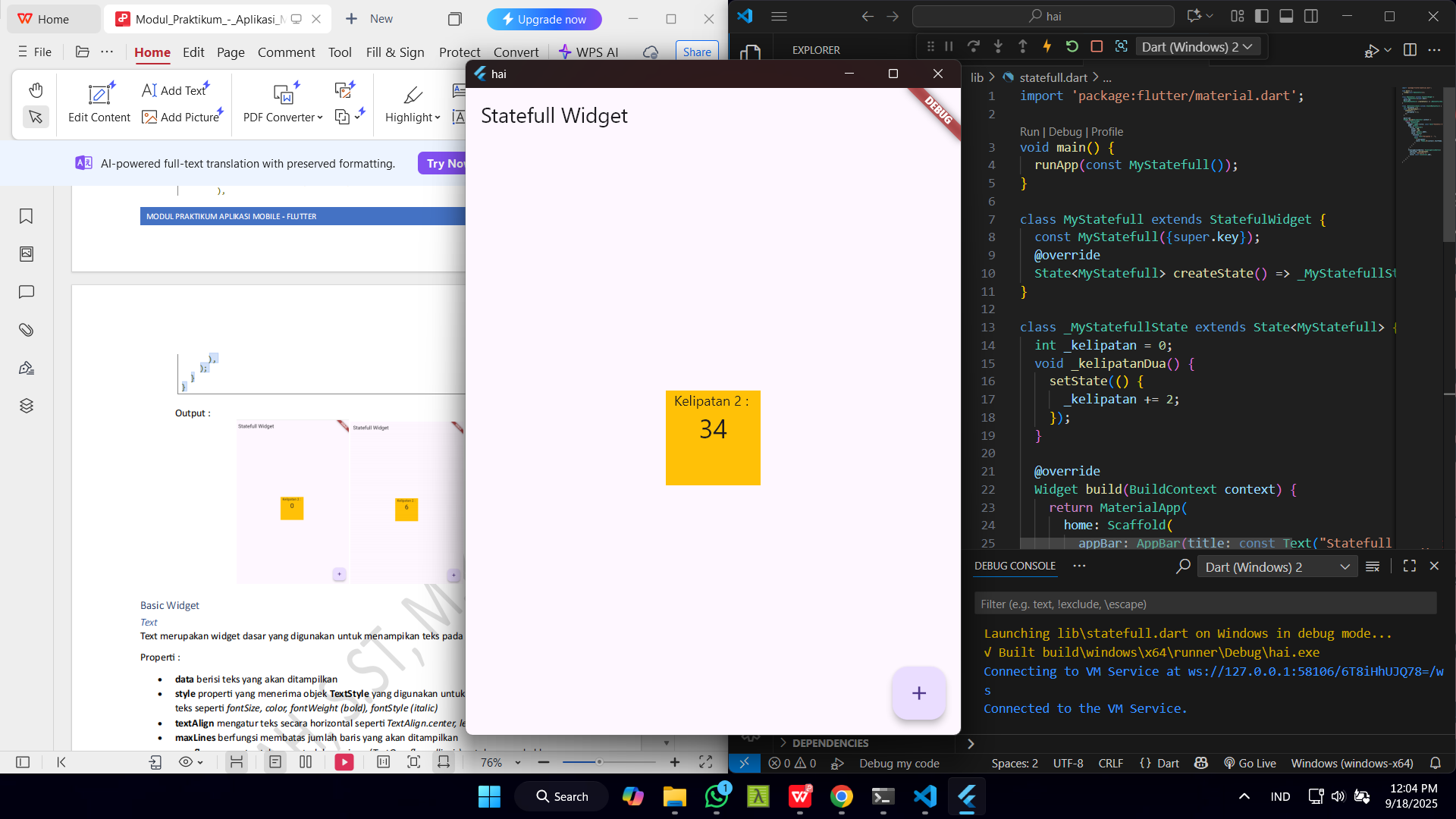Click the VS Code search box showing hai

(x=1043, y=16)
